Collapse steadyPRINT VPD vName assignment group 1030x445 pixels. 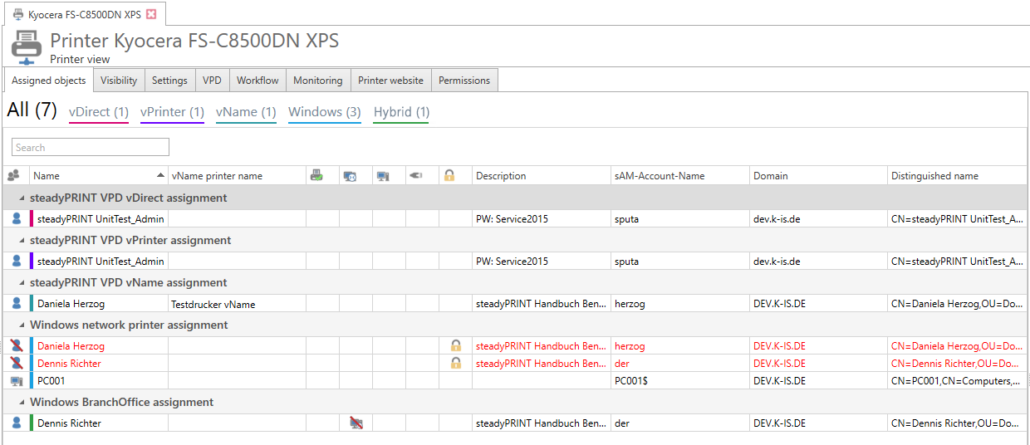[x=21, y=283]
